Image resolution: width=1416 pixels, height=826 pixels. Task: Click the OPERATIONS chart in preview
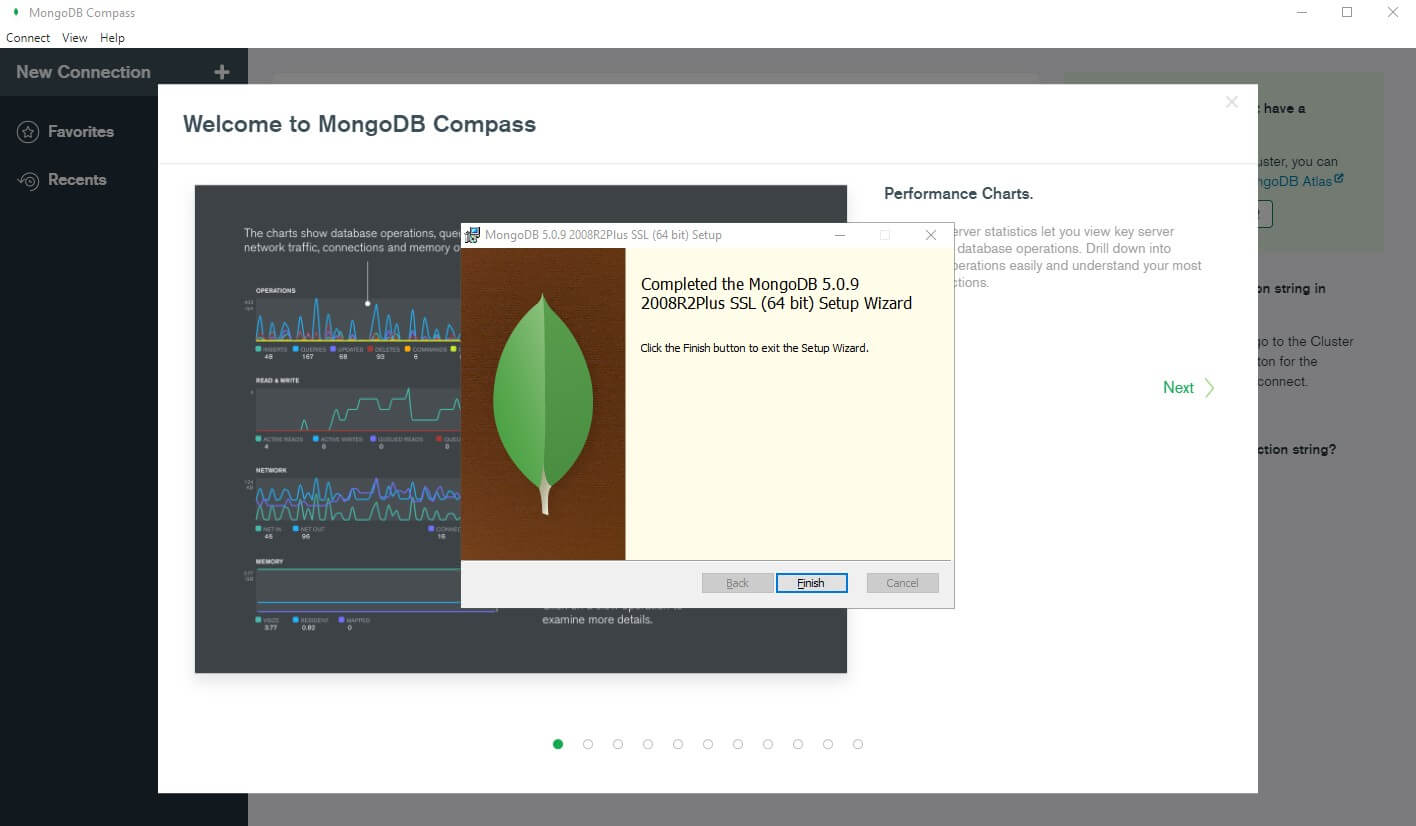358,320
